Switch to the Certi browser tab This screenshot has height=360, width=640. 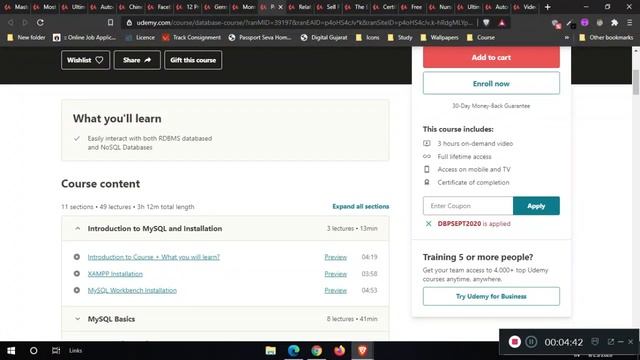click(x=384, y=7)
